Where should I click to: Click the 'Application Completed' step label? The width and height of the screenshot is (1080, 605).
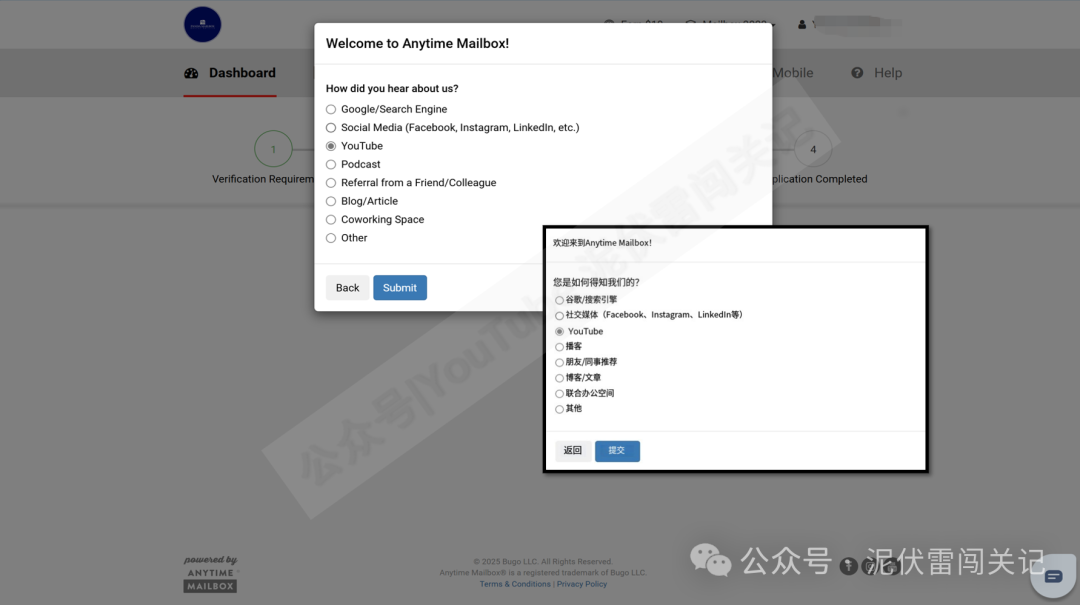click(x=820, y=179)
